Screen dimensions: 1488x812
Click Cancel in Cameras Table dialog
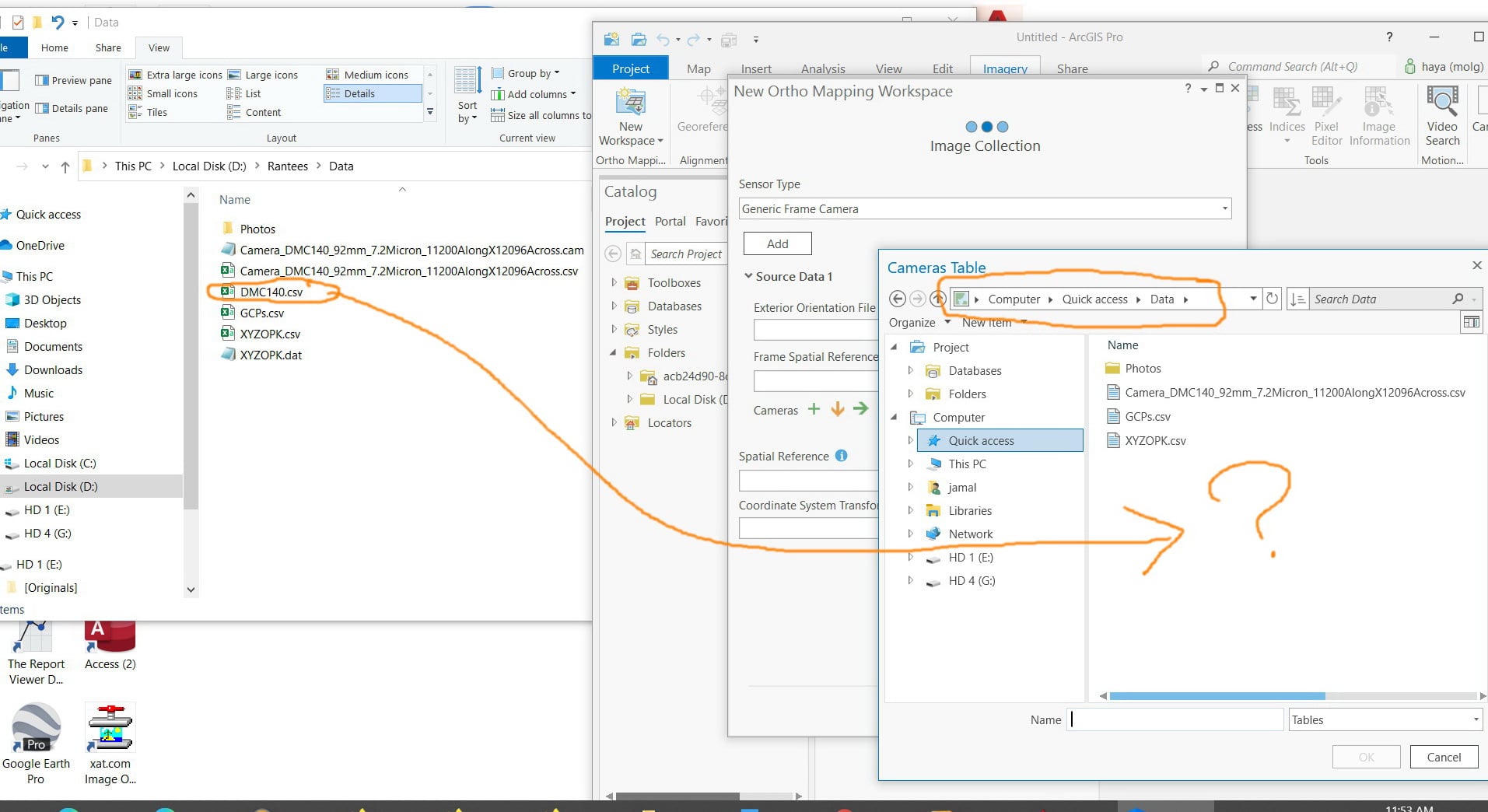point(1444,757)
